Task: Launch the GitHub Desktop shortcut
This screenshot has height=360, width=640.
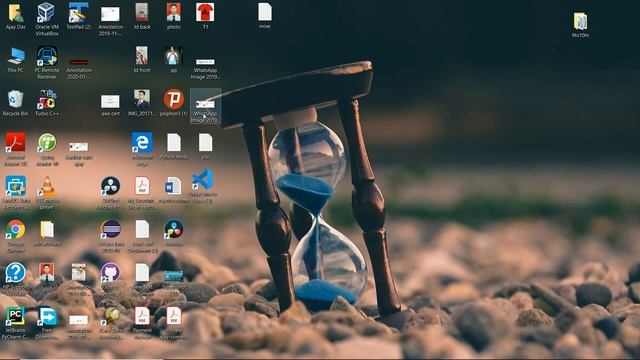Action: pyautogui.click(x=110, y=279)
